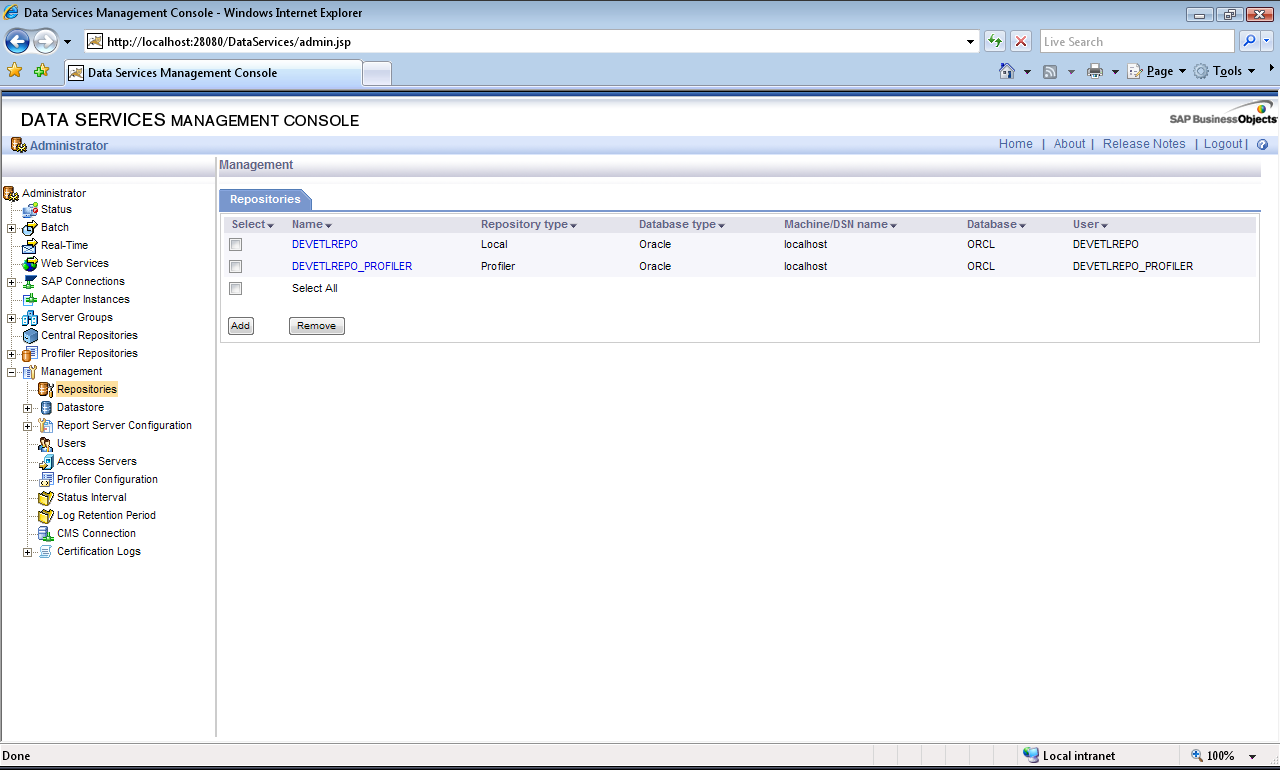This screenshot has height=770, width=1280.
Task: Sort by the Name column header
Action: 311,225
